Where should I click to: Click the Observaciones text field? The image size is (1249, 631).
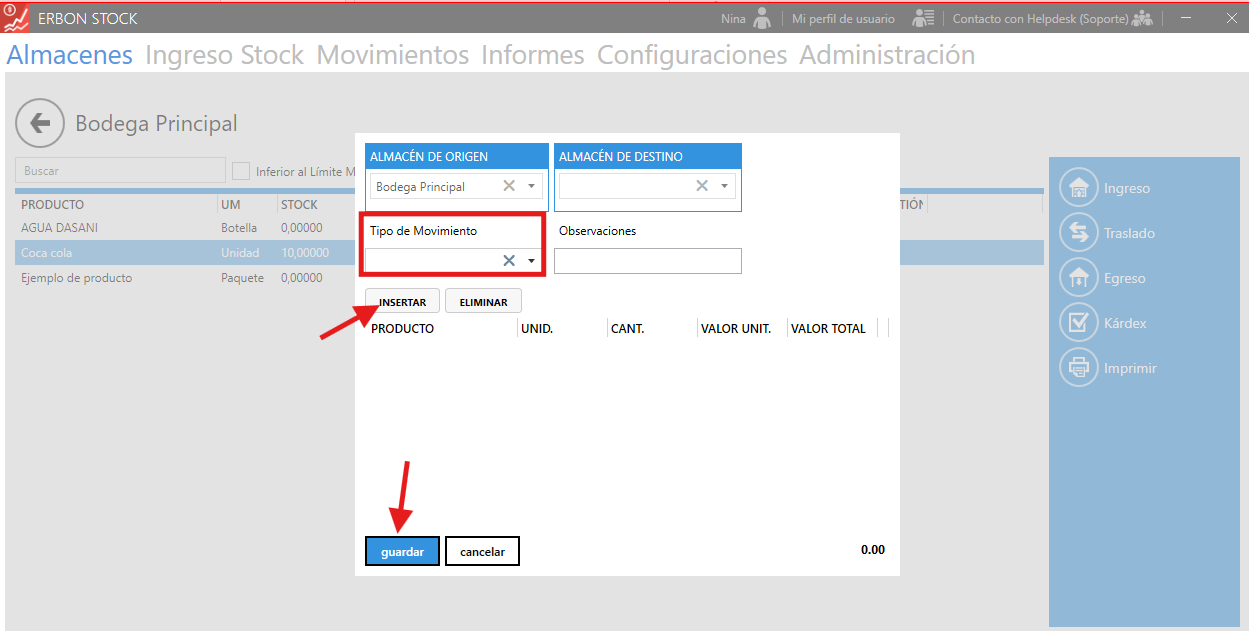pos(647,261)
